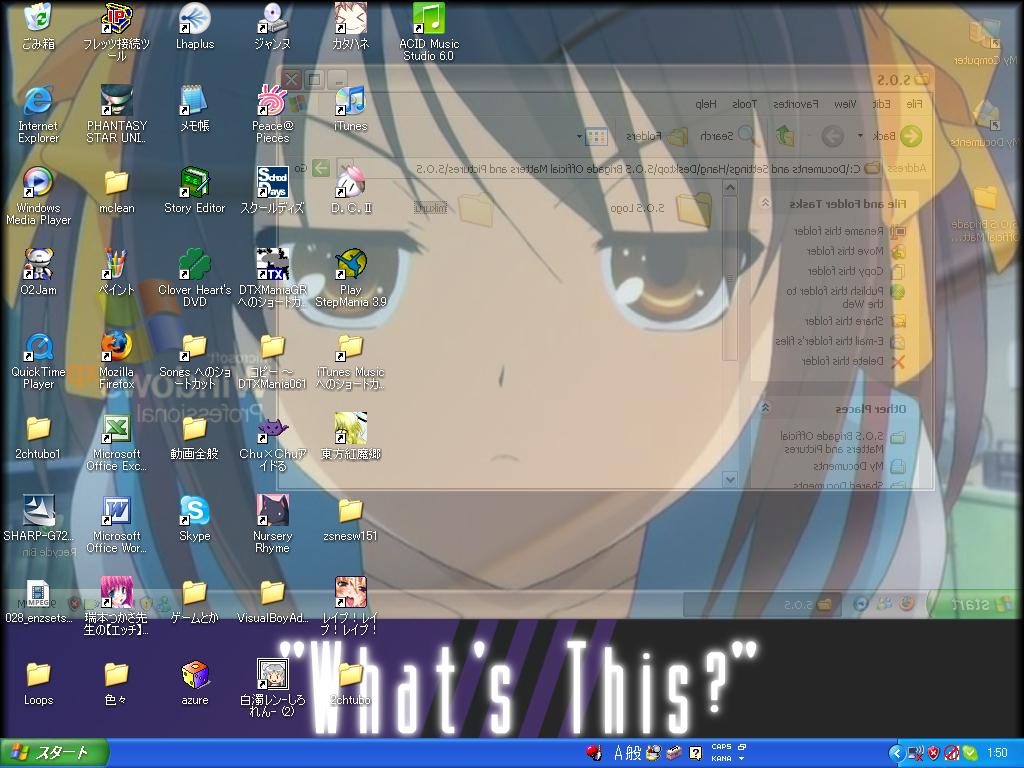Click the language bar help question icon
The width and height of the screenshot is (1024, 768).
click(696, 753)
